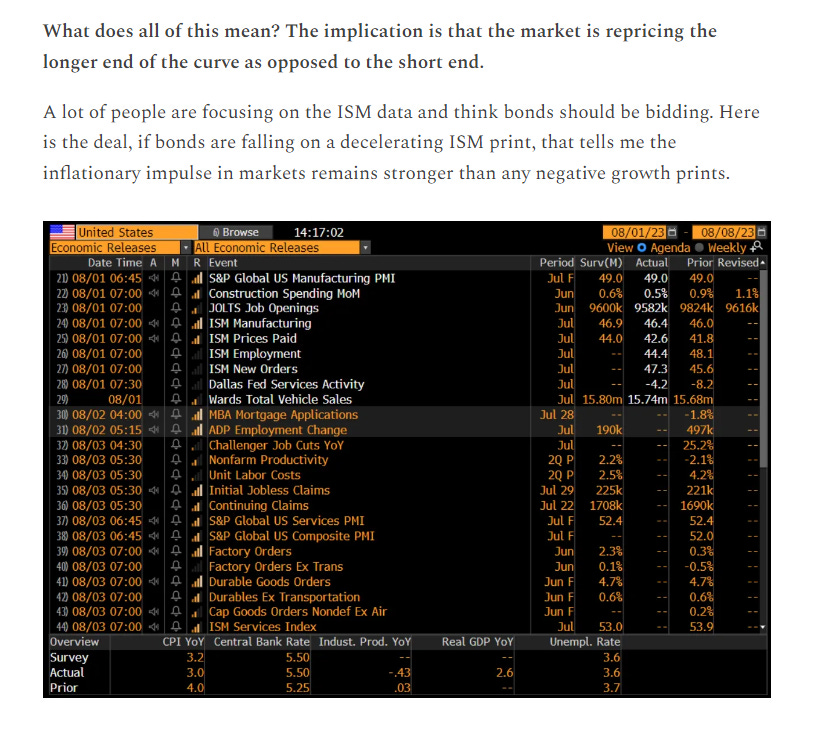This screenshot has width=834, height=731.
Task: Click speaker icon on Construction Spending MoM row
Action: [154, 293]
